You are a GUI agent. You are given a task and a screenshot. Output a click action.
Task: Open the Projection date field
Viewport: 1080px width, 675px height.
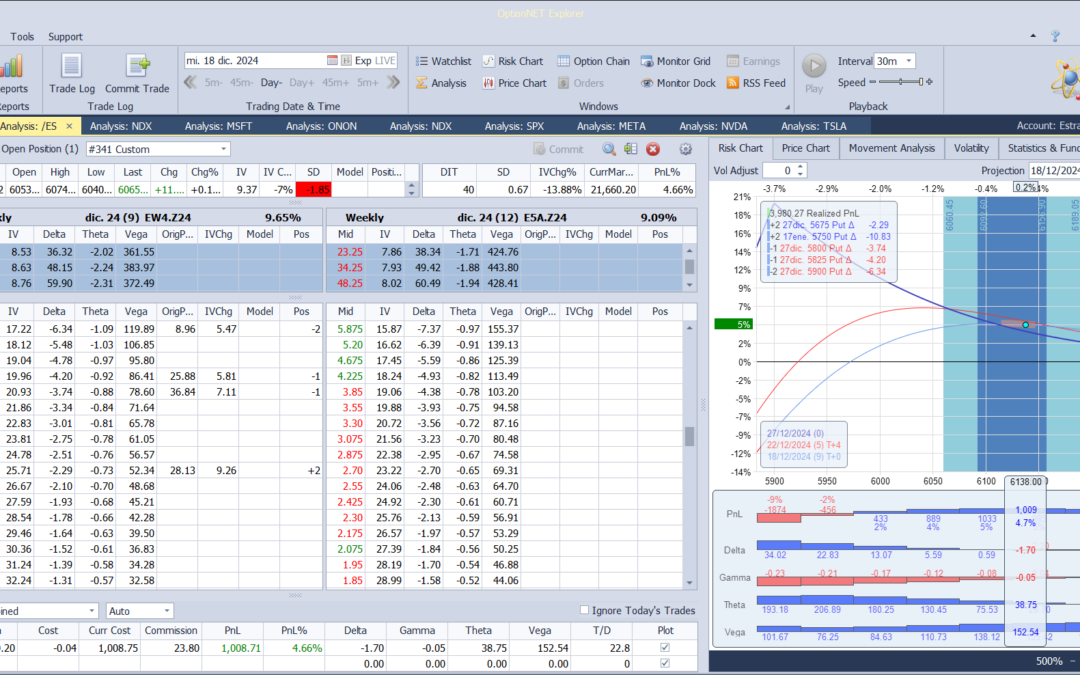[x=1054, y=170]
